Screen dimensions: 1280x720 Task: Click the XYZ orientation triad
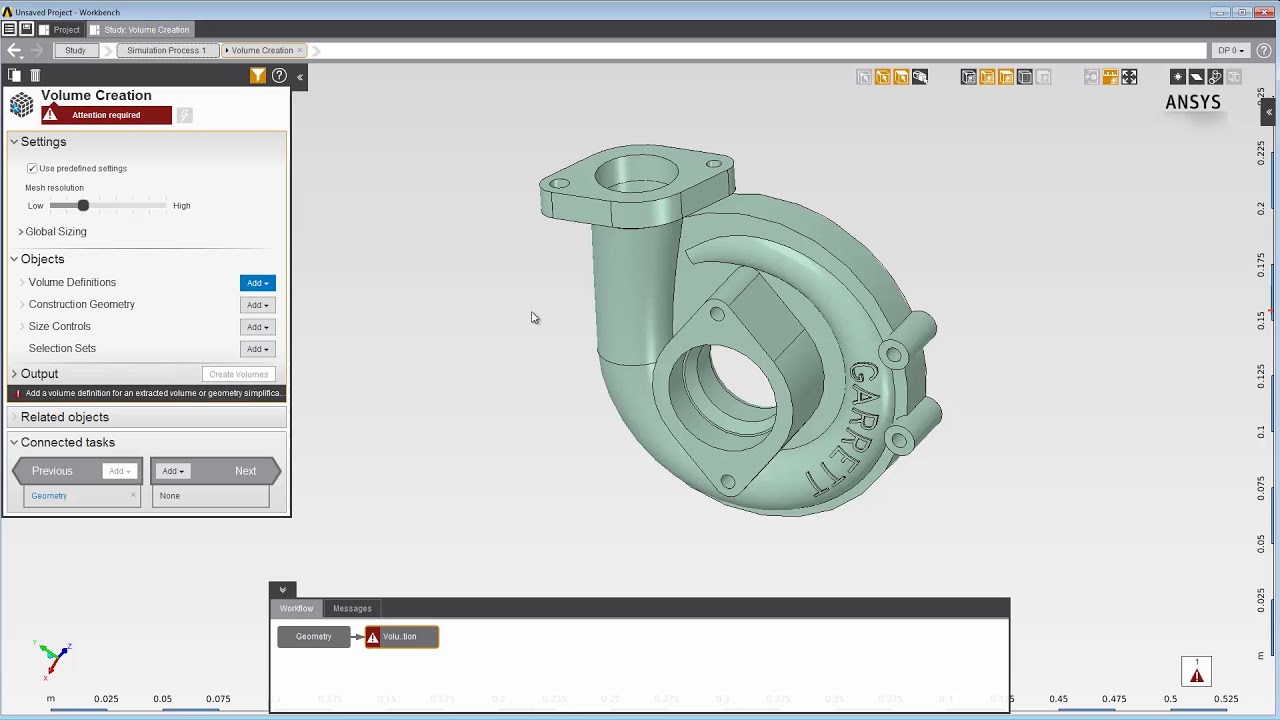(53, 660)
